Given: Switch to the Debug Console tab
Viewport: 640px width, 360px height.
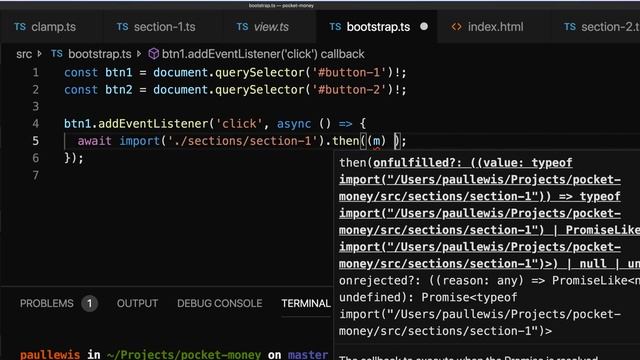Looking at the screenshot, I should click(220, 303).
